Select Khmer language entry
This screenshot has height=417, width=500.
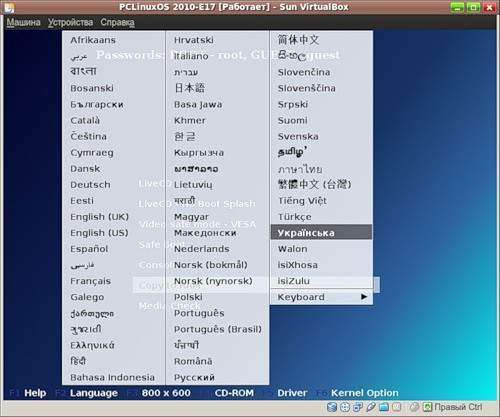tap(190, 120)
